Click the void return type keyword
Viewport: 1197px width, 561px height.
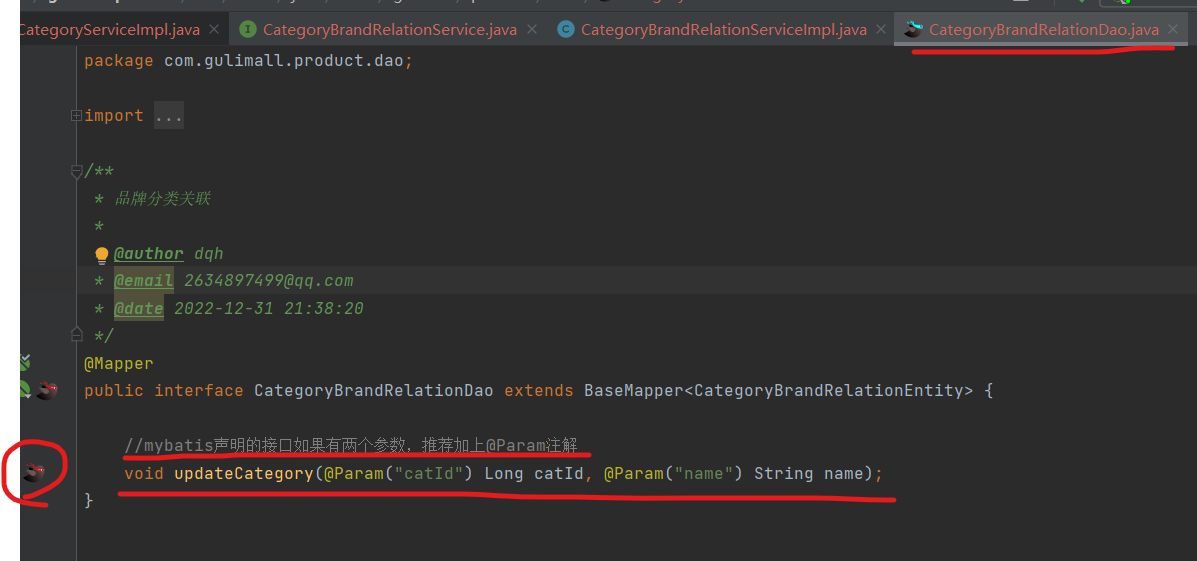click(x=144, y=473)
